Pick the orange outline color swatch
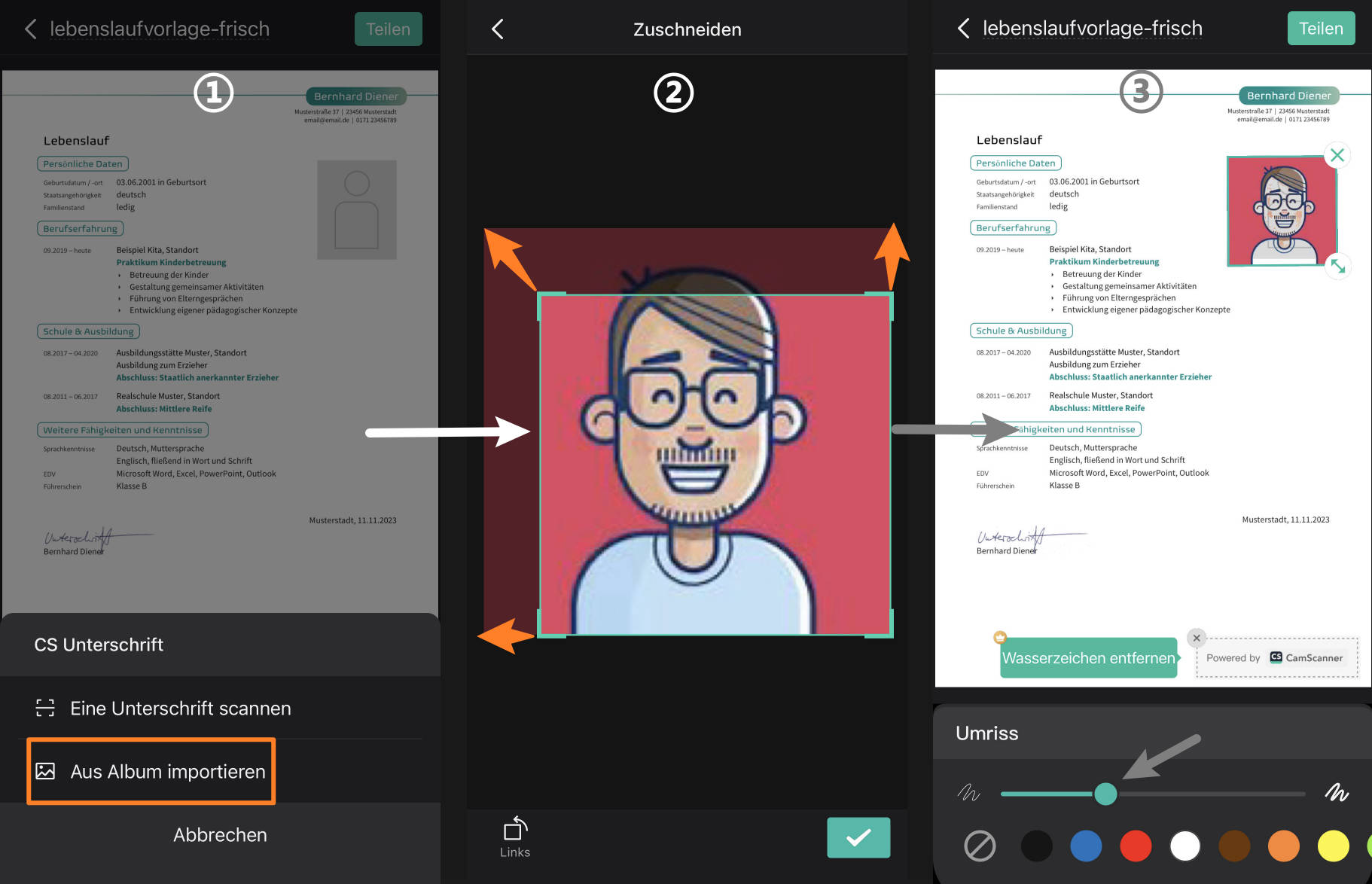 click(1284, 846)
